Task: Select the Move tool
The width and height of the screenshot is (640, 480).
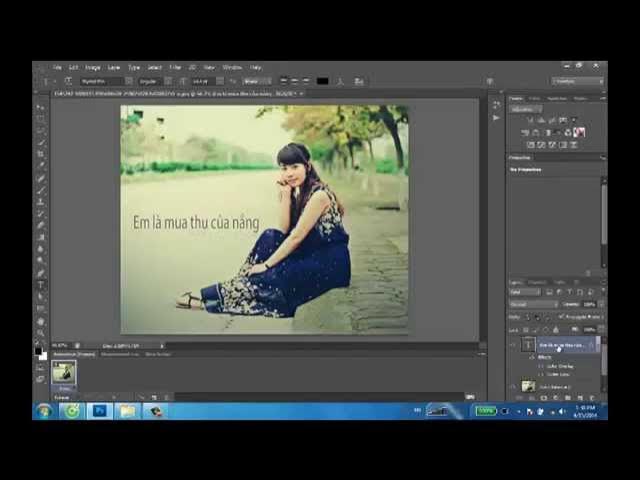Action: 40,107
